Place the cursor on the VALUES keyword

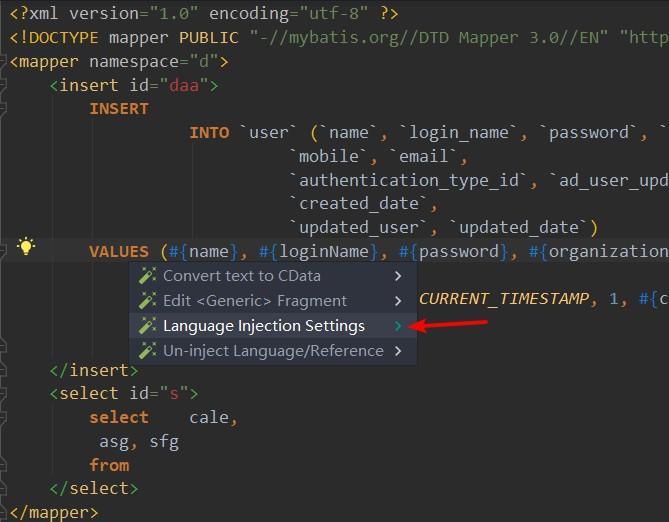coord(118,252)
